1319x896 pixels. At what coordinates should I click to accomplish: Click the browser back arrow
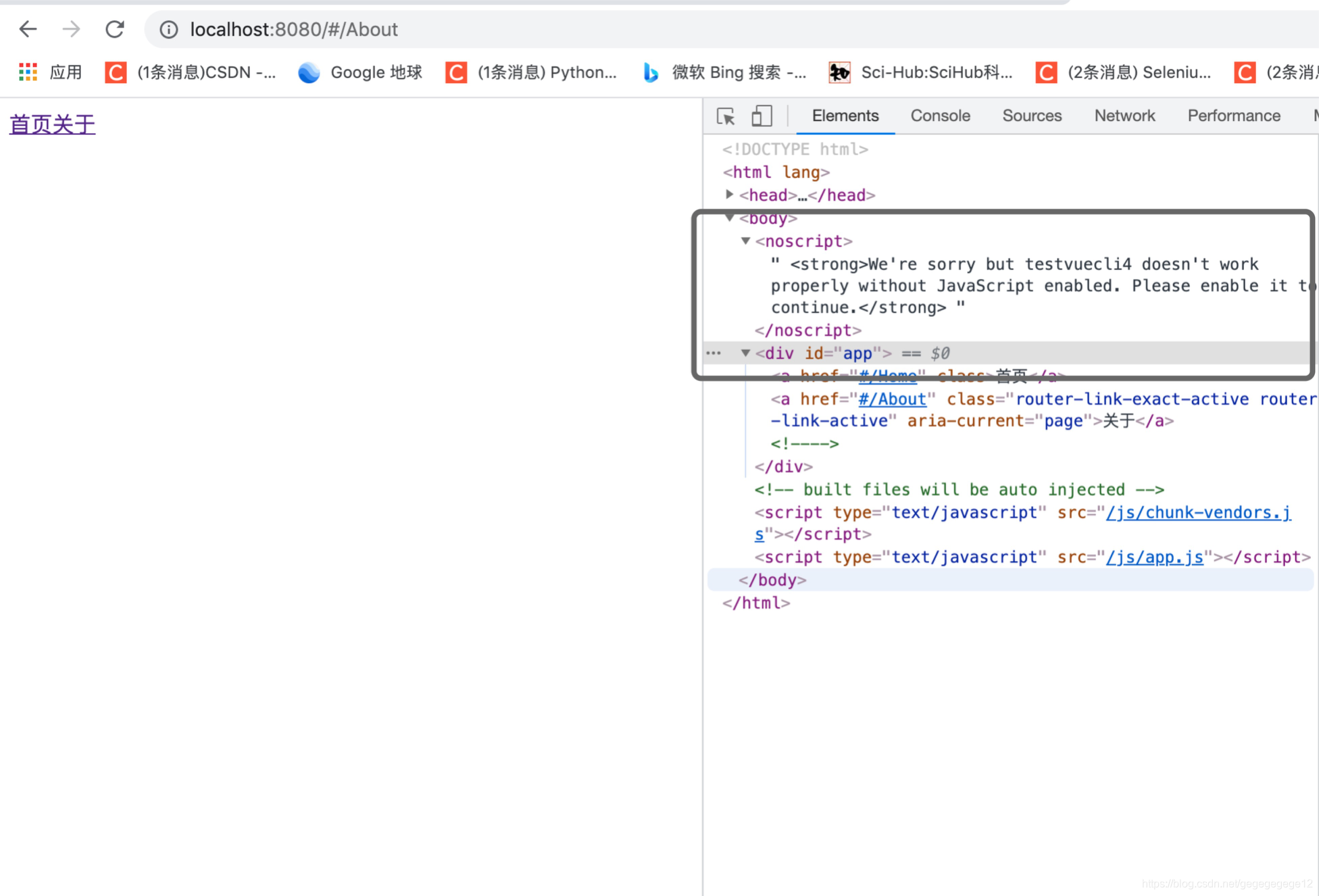click(28, 29)
